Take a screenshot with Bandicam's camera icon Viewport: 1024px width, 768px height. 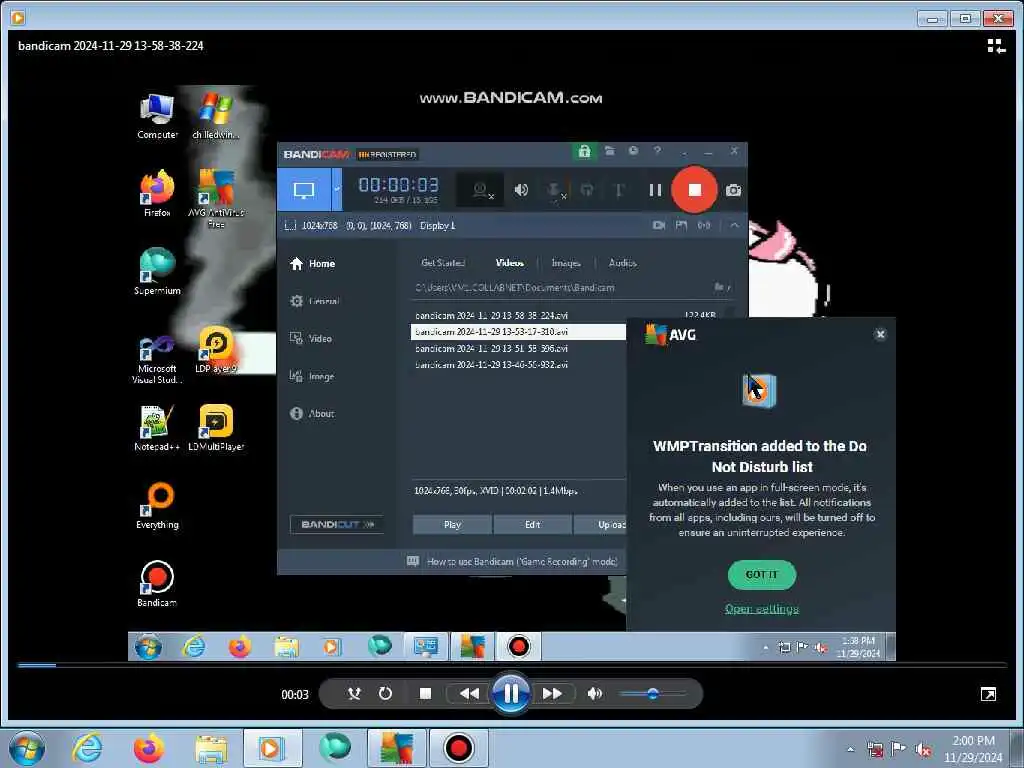coord(733,190)
